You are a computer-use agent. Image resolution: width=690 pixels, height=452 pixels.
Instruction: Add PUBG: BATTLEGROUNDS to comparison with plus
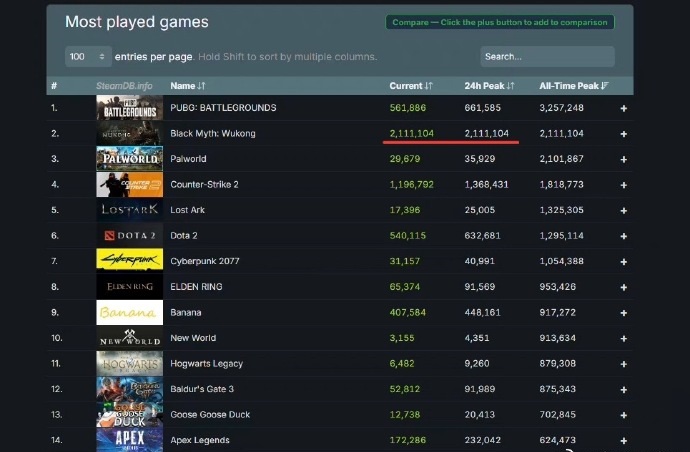[x=624, y=108]
